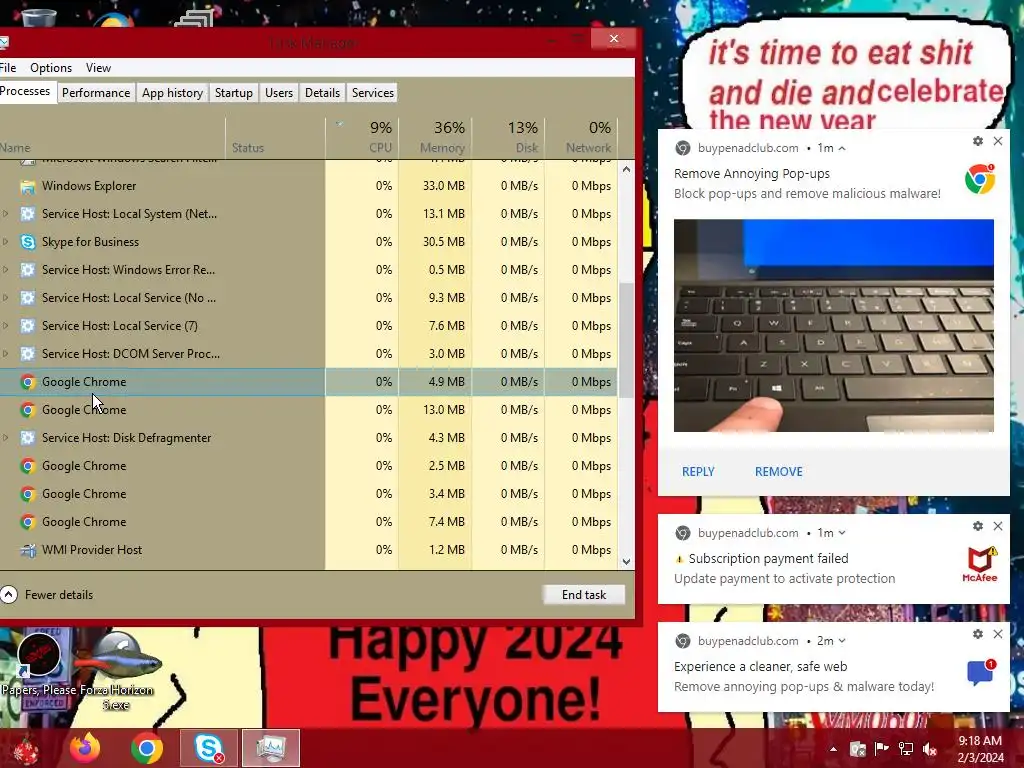Viewport: 1024px width, 768px height.
Task: Click Chrome logo in Remove Annoying Pop-ups notification
Action: 980,179
